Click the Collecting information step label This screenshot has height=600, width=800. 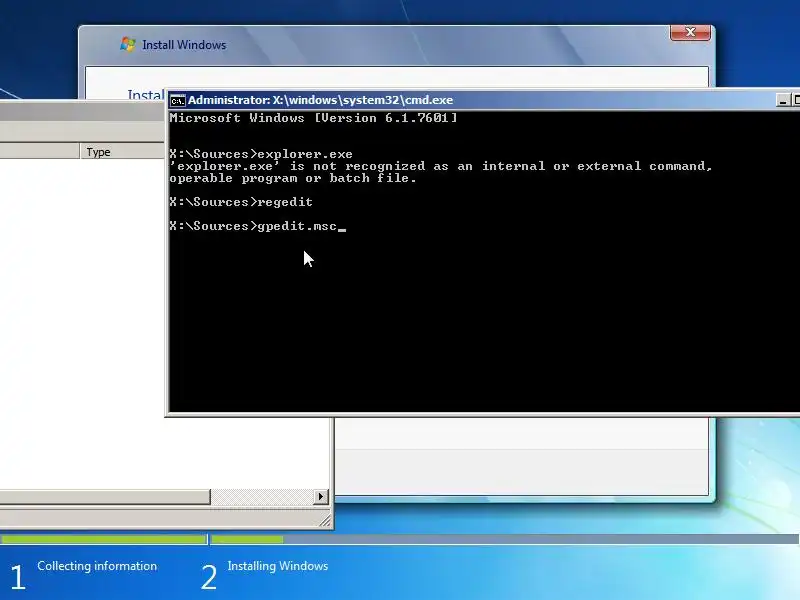point(97,566)
